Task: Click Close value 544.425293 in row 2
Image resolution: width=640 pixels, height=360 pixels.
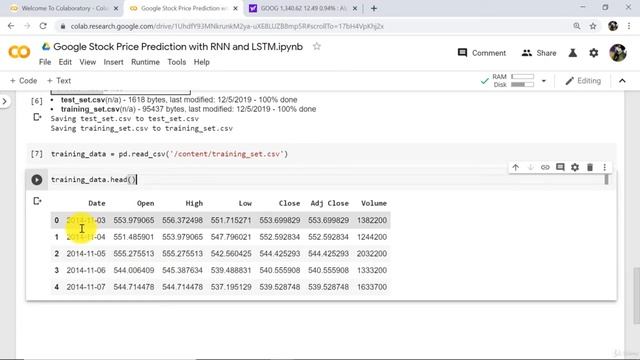Action: (280, 254)
